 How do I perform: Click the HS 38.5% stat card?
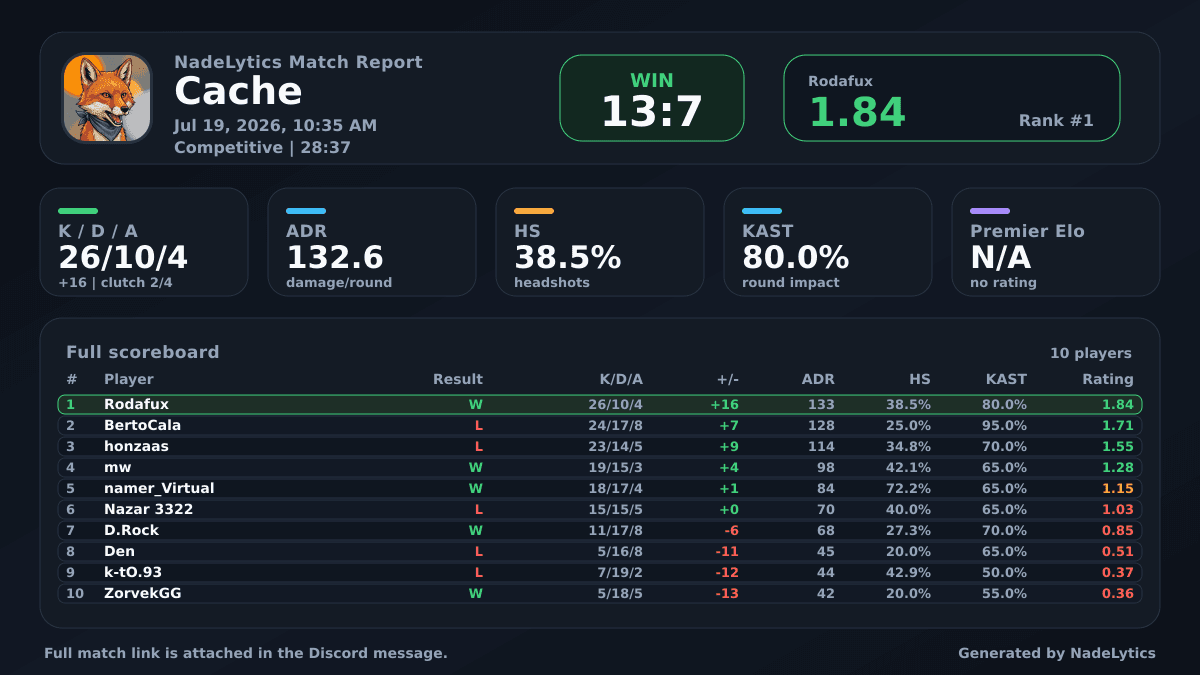coord(600,242)
